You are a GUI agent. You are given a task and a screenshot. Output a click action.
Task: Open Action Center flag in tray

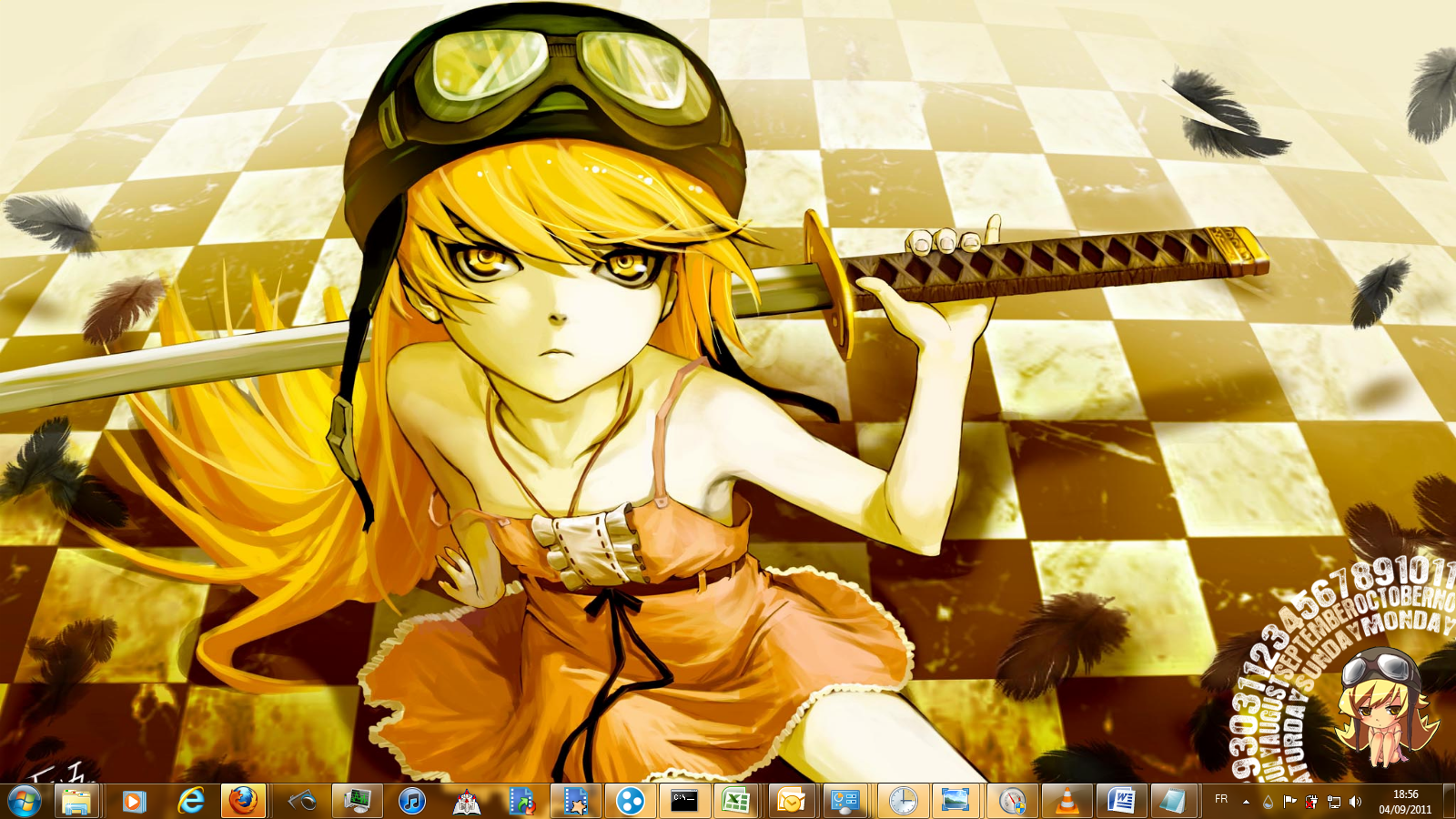pos(1289,802)
